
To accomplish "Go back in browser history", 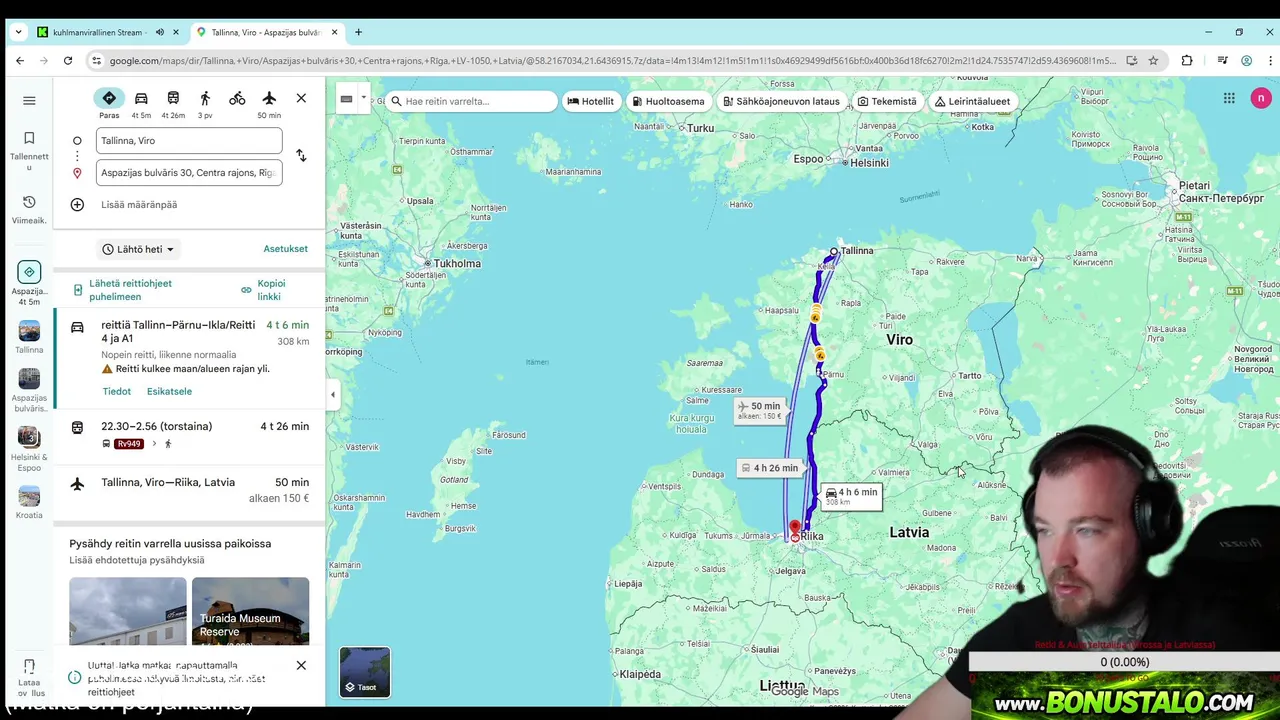I will point(20,60).
